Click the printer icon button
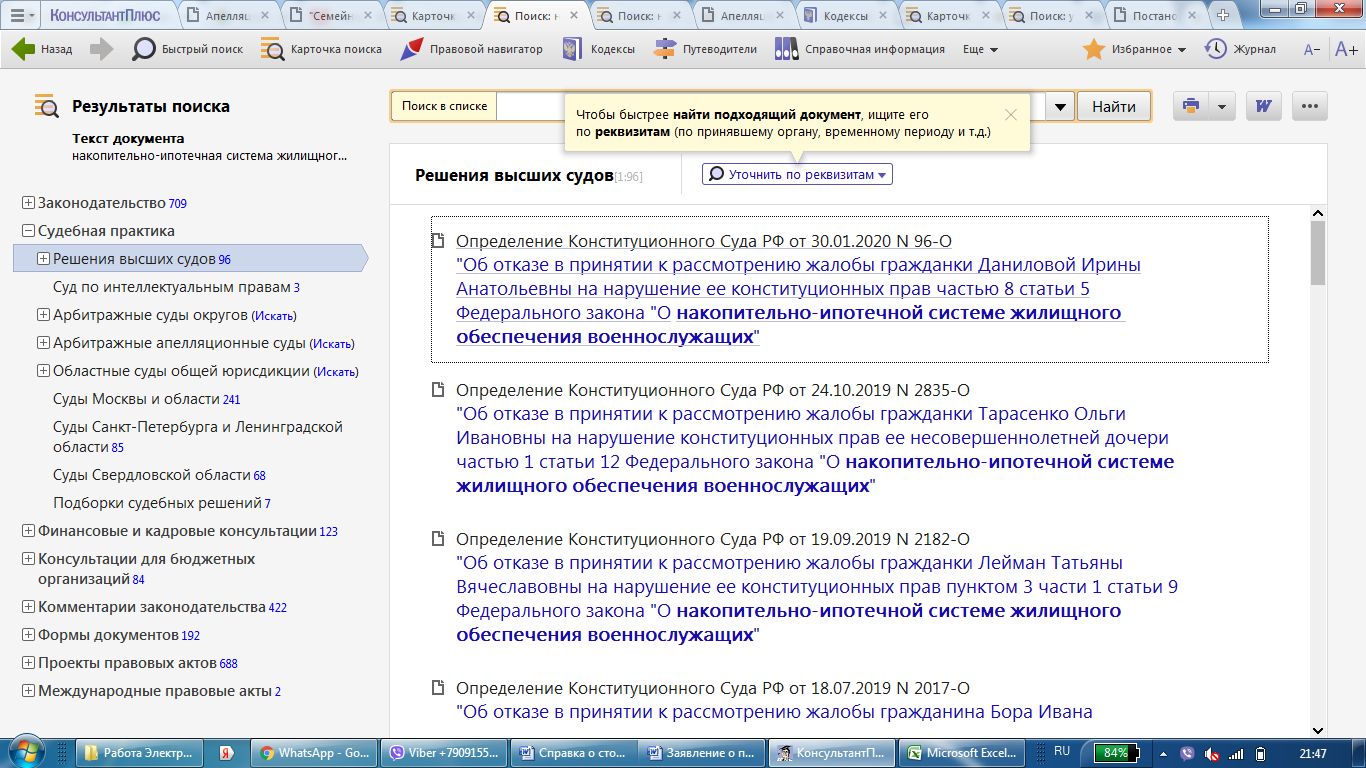 [1190, 106]
